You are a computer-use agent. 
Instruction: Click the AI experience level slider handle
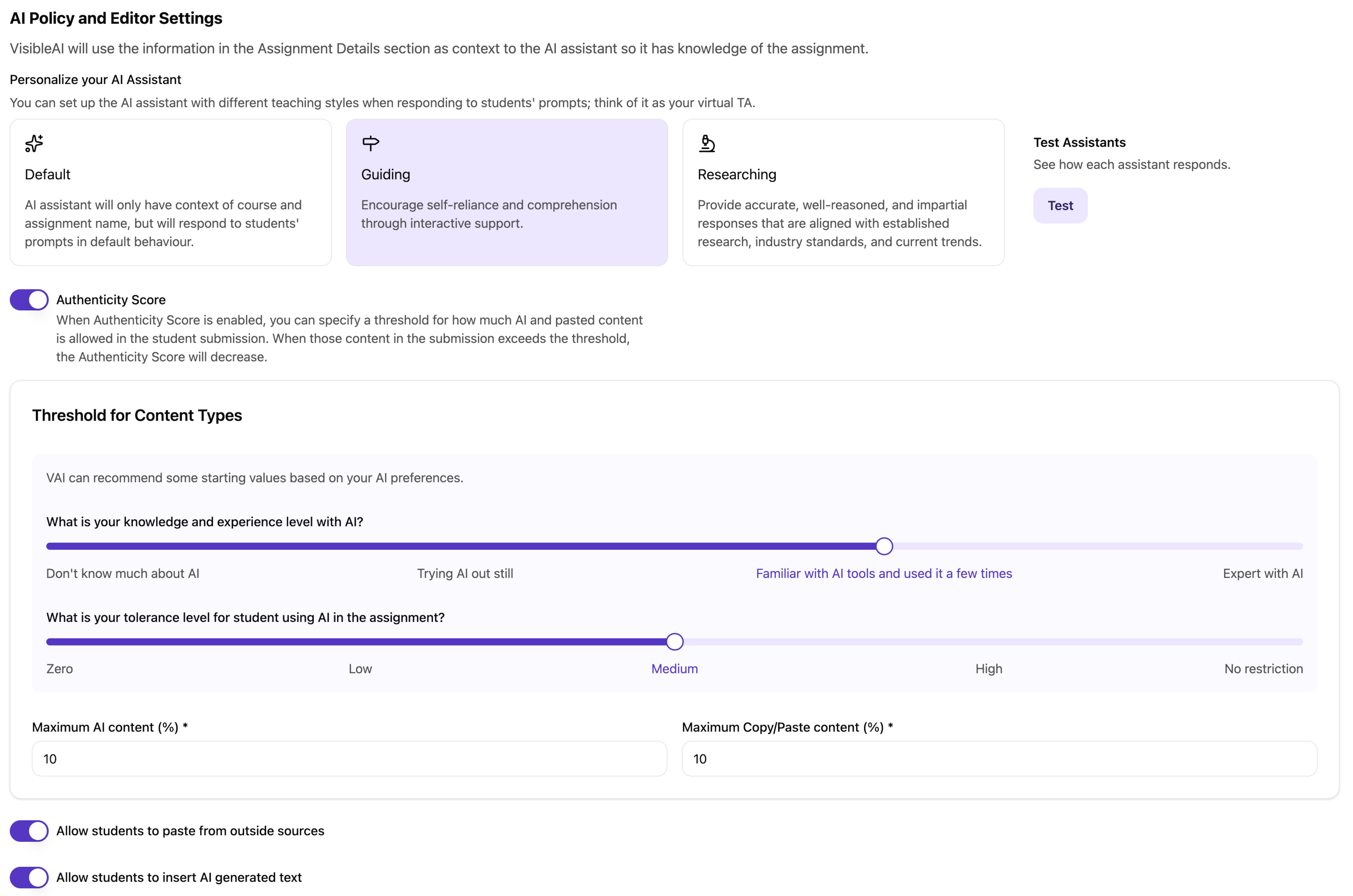(x=884, y=546)
